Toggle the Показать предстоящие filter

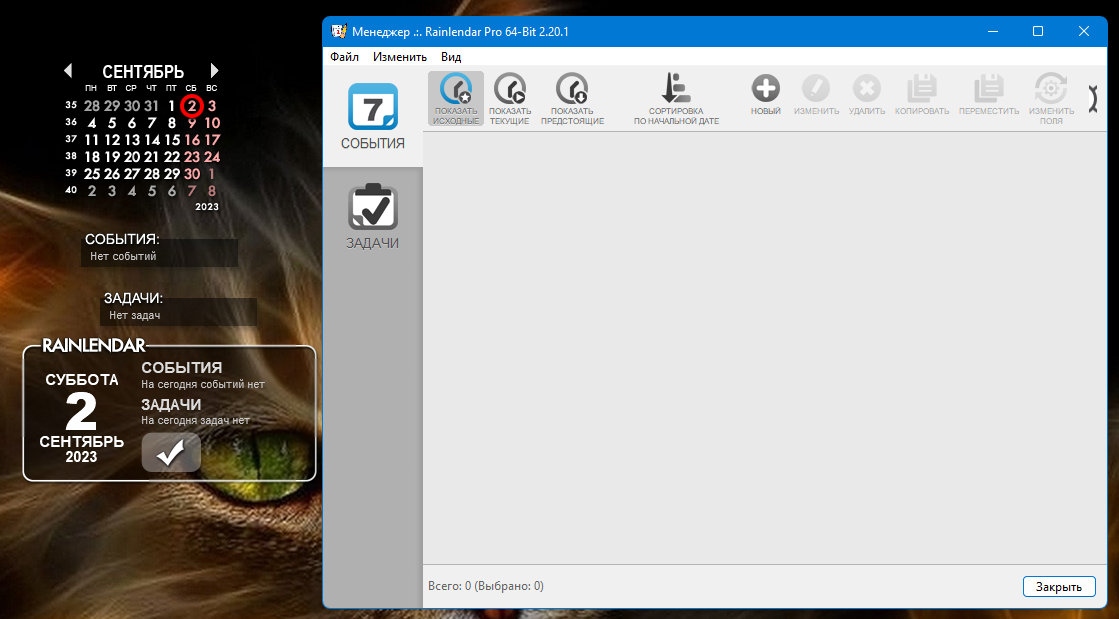click(x=572, y=99)
